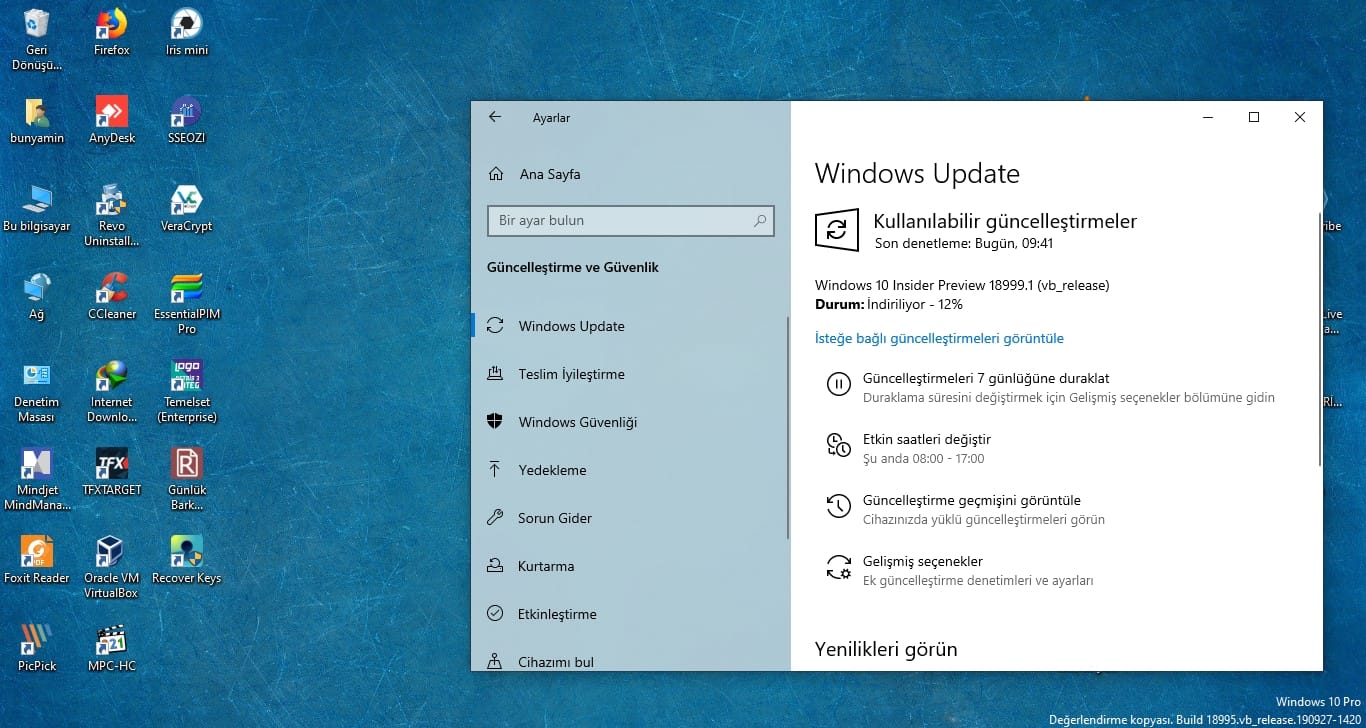Launch Internet Download Manager shortcut
The width and height of the screenshot is (1366, 728).
point(112,392)
